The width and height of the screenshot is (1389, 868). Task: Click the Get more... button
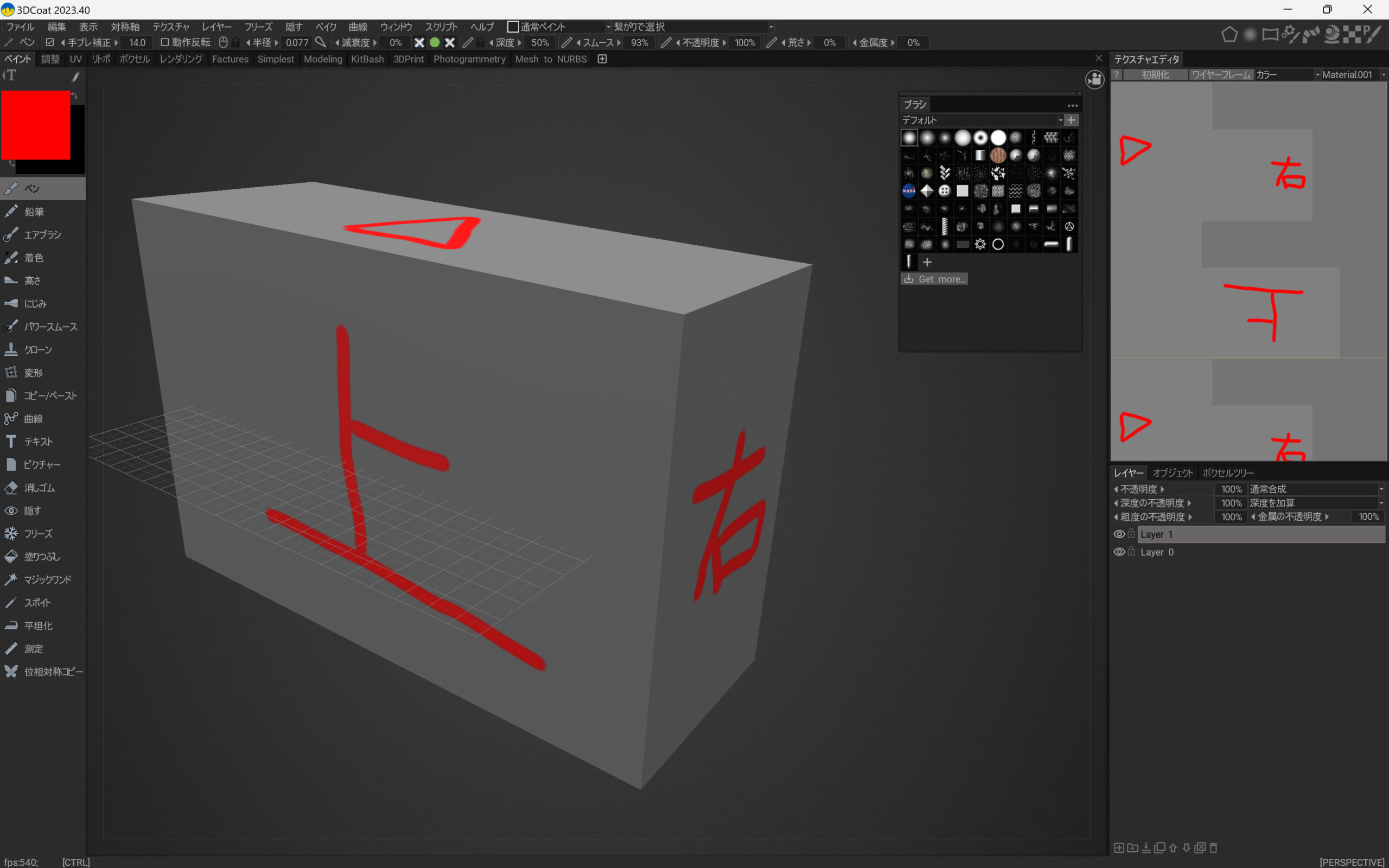[934, 279]
